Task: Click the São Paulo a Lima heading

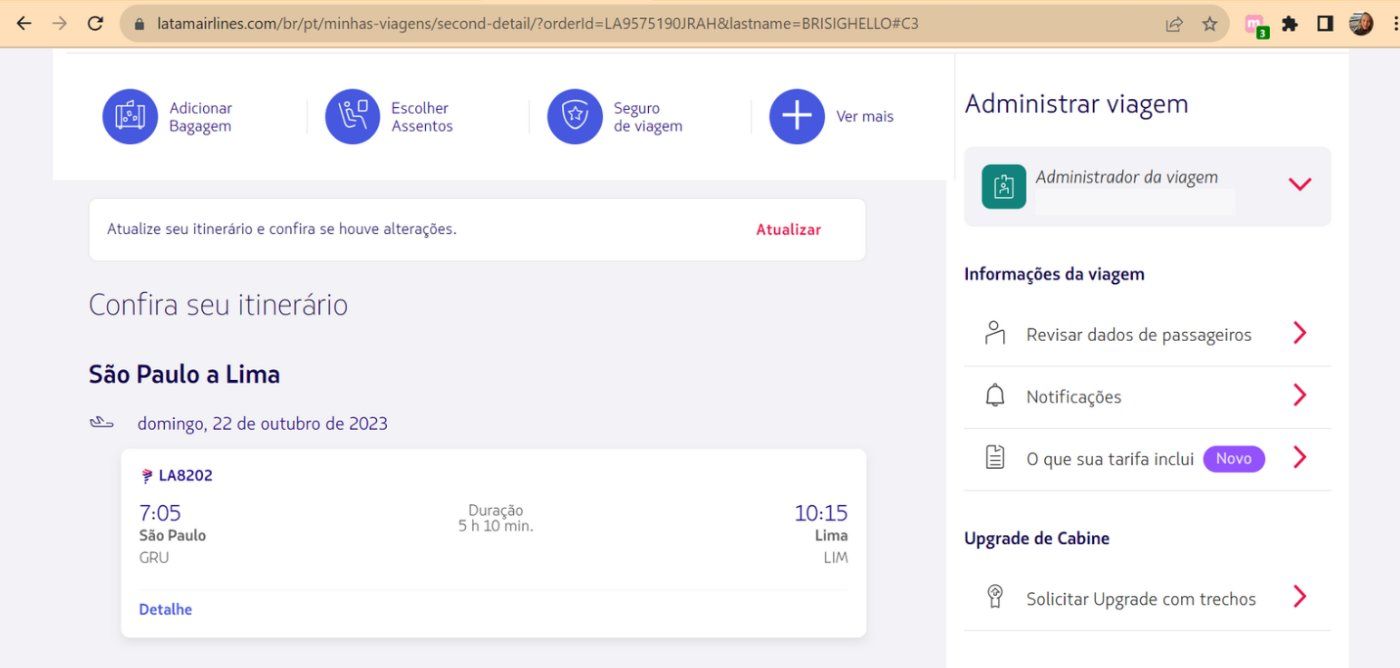Action: click(x=184, y=375)
